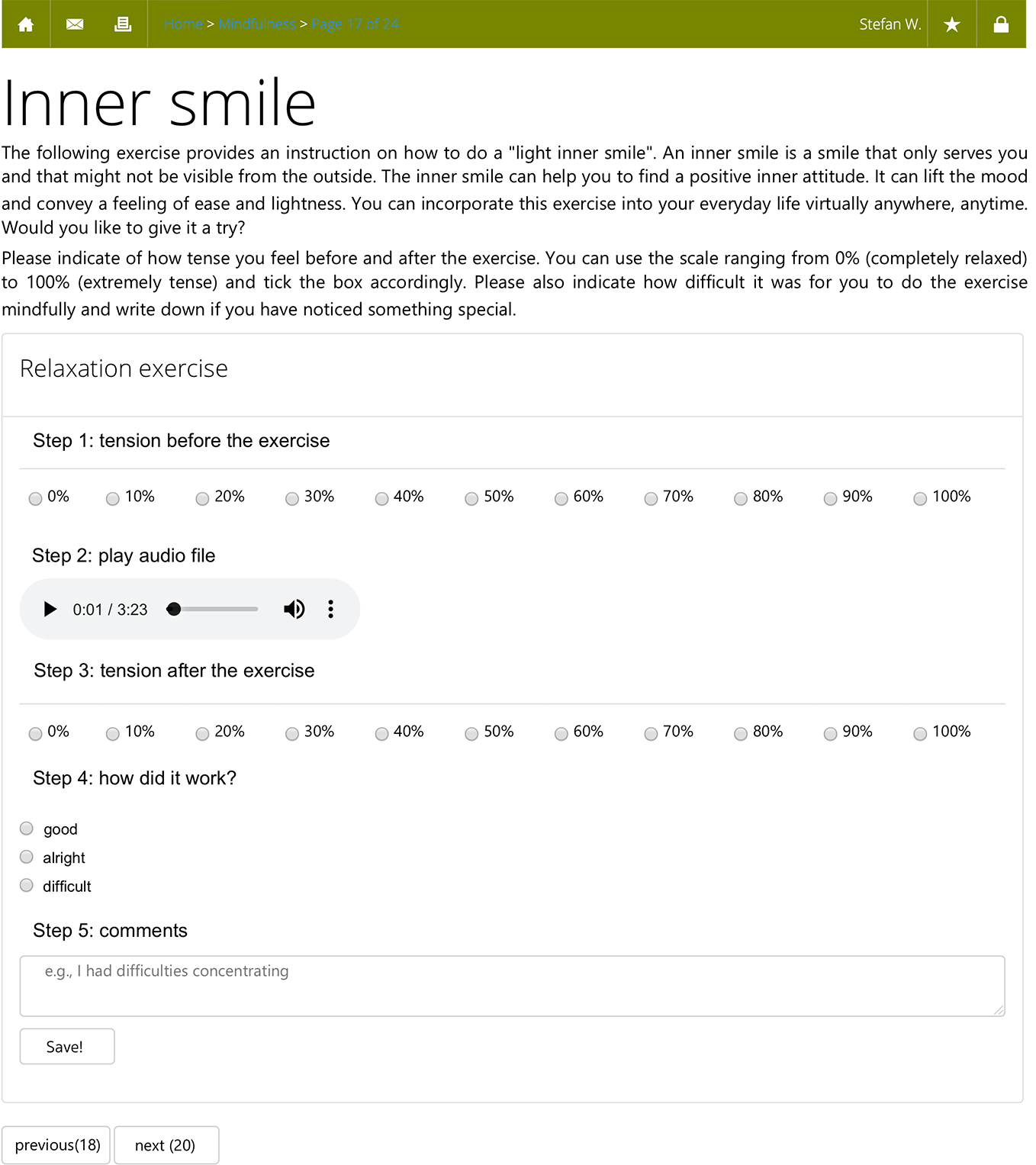The width and height of the screenshot is (1036, 1165).
Task: Click the Home breadcrumb link
Action: tap(184, 24)
